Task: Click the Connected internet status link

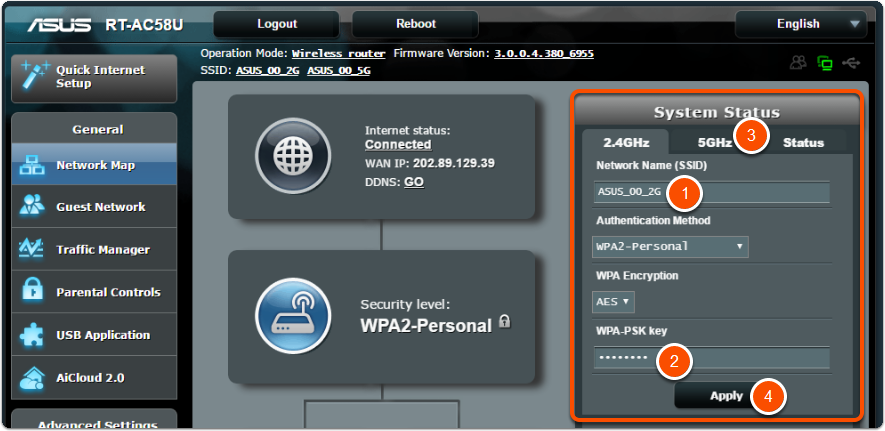Action: 398,144
